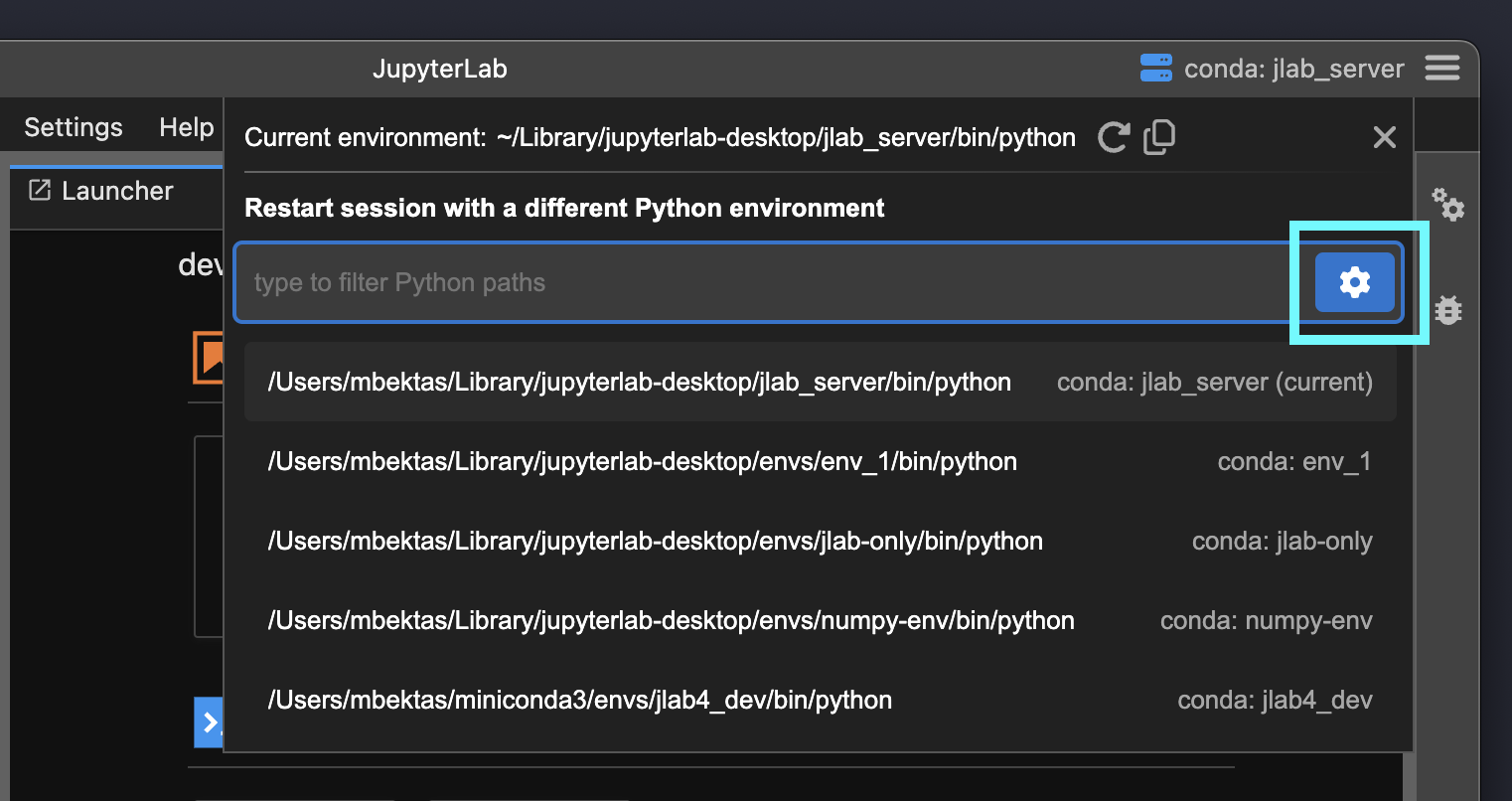Copy the current environment path
The width and height of the screenshot is (1512, 801).
(x=1159, y=137)
